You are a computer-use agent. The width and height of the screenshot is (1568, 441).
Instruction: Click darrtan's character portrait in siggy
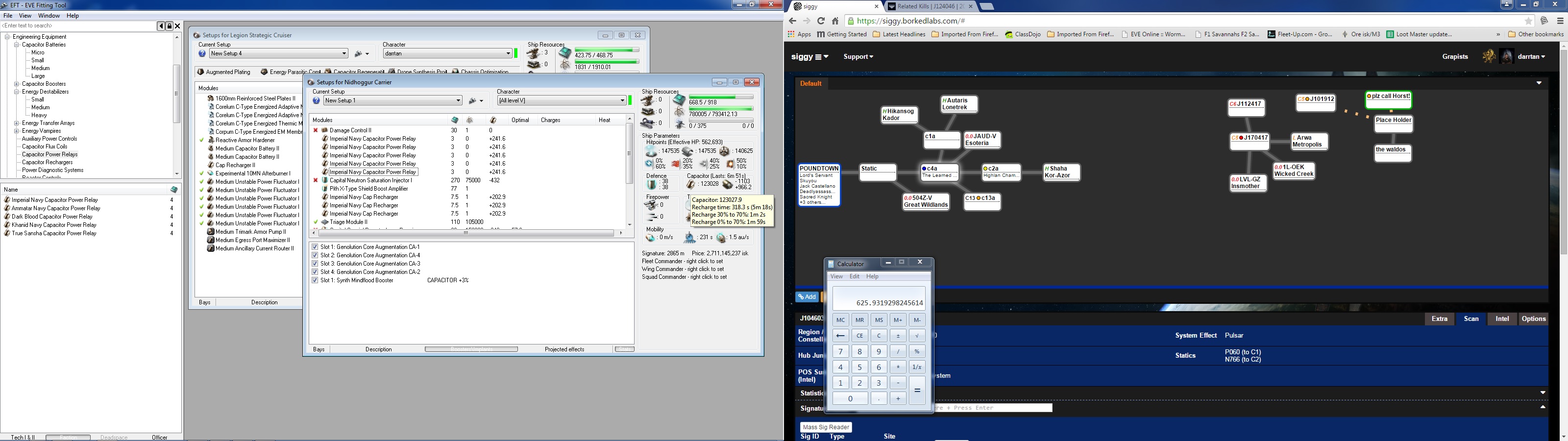click(x=1507, y=57)
